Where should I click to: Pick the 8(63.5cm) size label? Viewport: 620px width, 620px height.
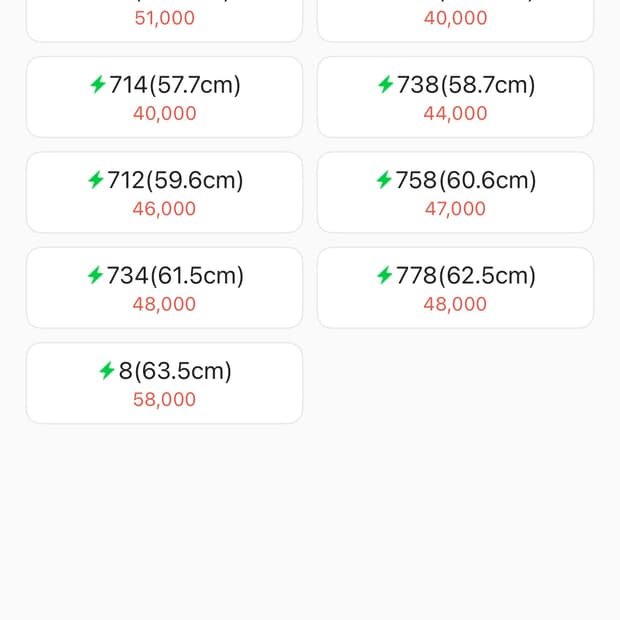point(175,371)
